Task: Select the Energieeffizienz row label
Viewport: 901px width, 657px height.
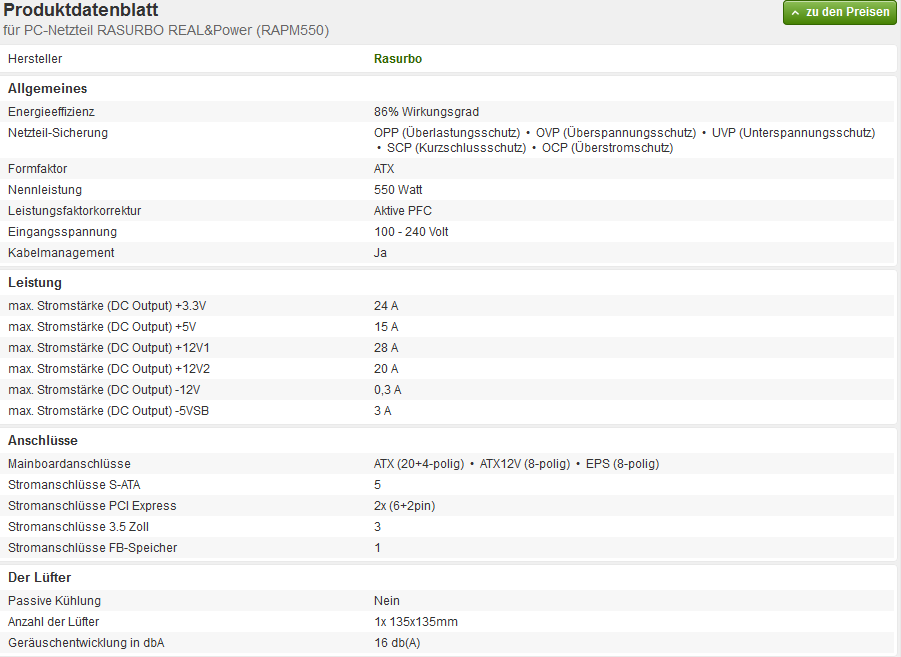Action: tap(51, 112)
